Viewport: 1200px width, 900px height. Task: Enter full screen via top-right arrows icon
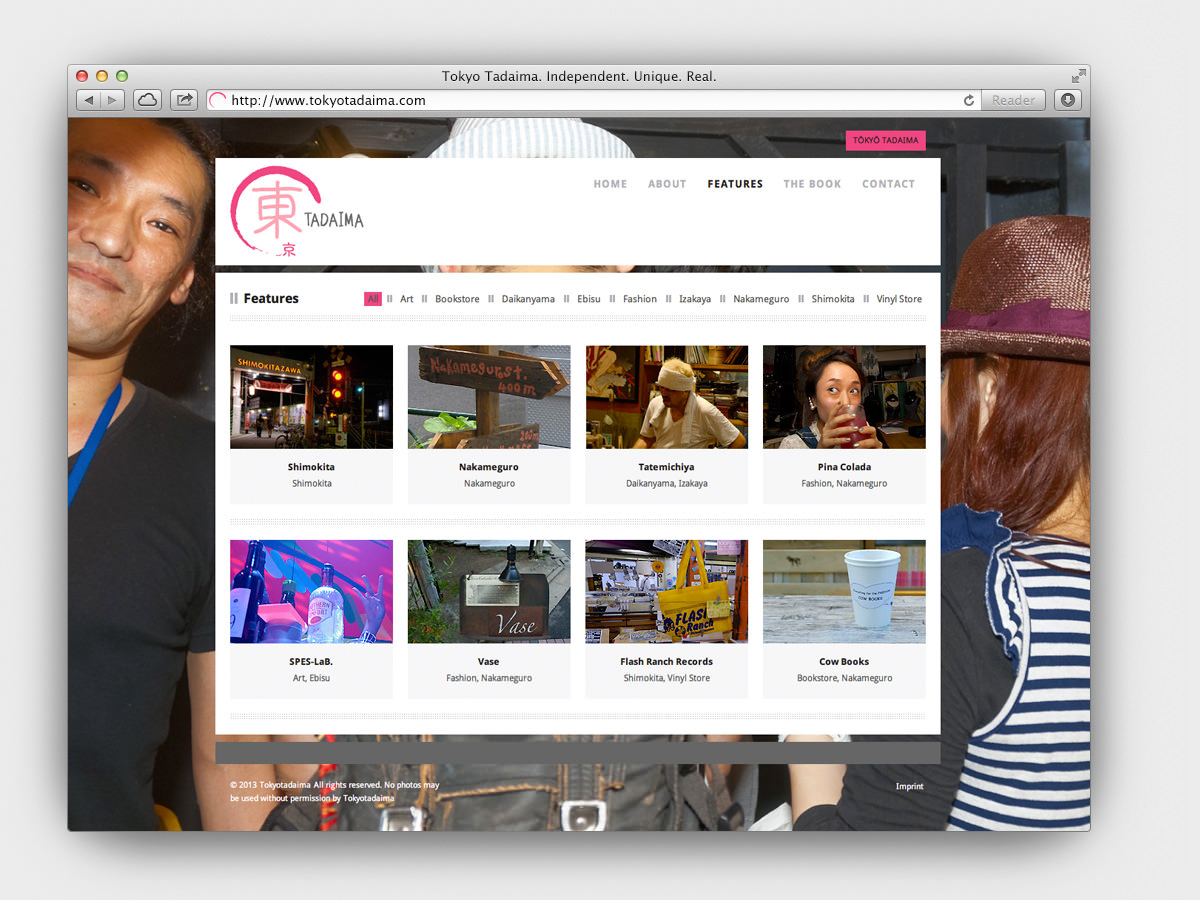[1078, 76]
